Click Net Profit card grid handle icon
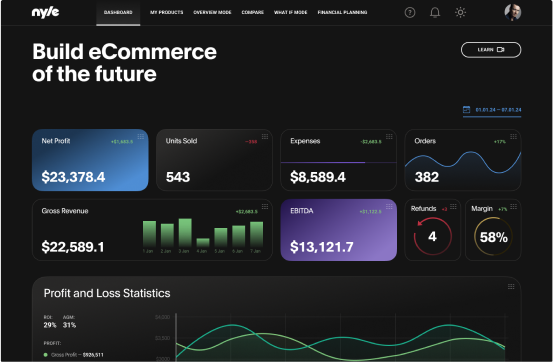 coord(140,137)
